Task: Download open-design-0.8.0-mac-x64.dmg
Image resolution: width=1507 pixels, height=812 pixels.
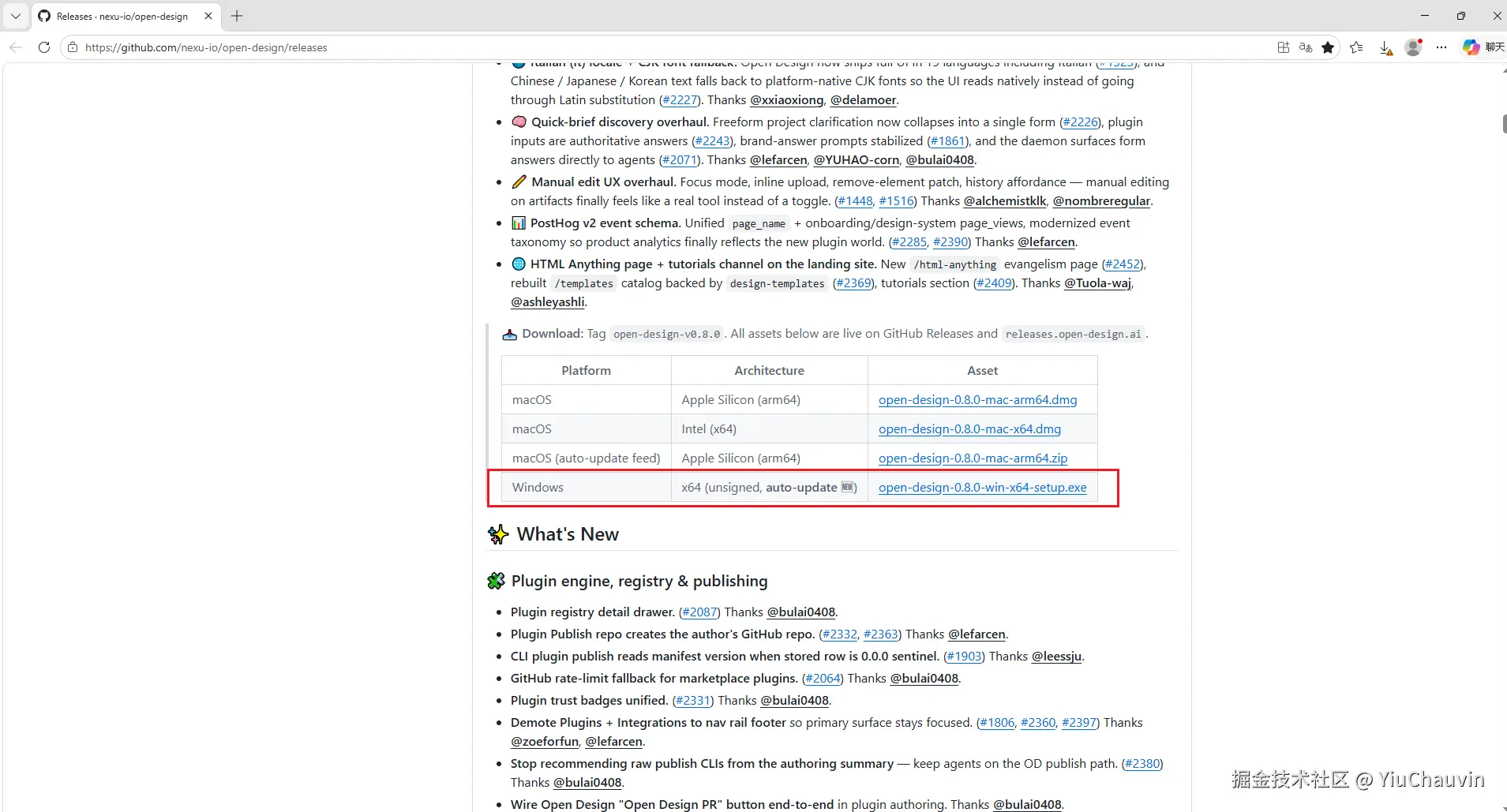Action: point(969,429)
